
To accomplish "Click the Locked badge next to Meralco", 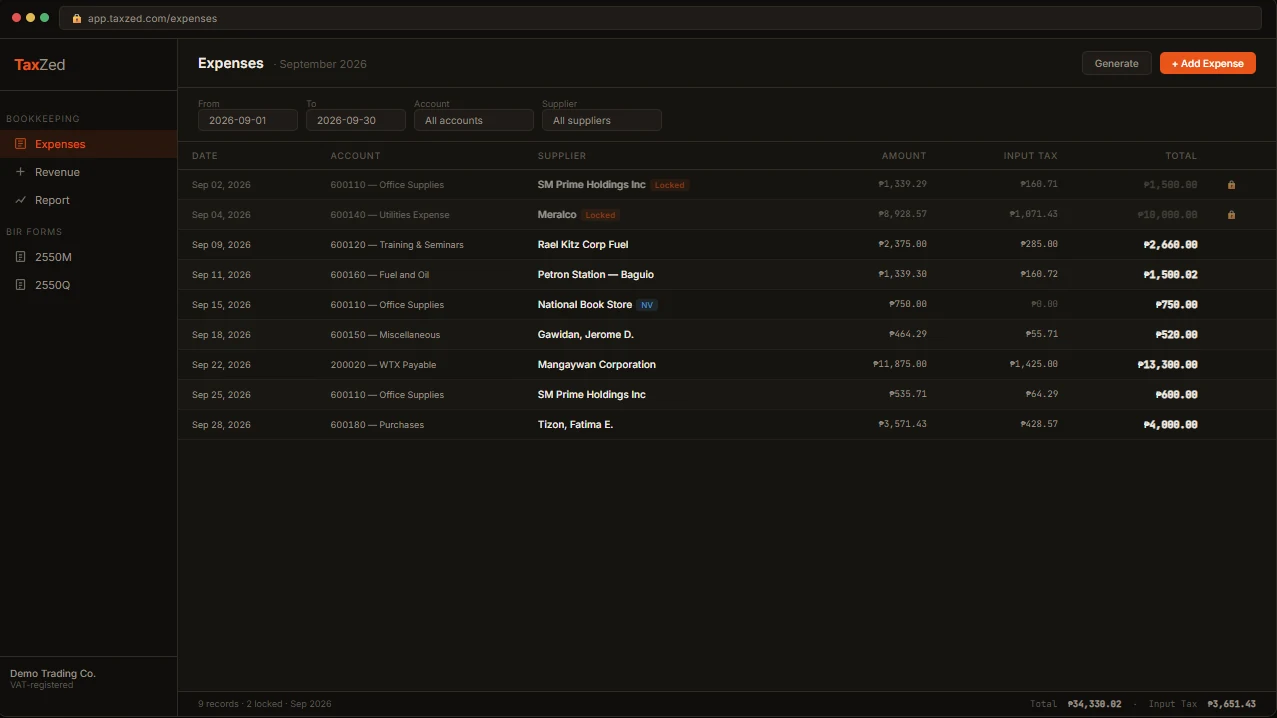I will [x=601, y=215].
